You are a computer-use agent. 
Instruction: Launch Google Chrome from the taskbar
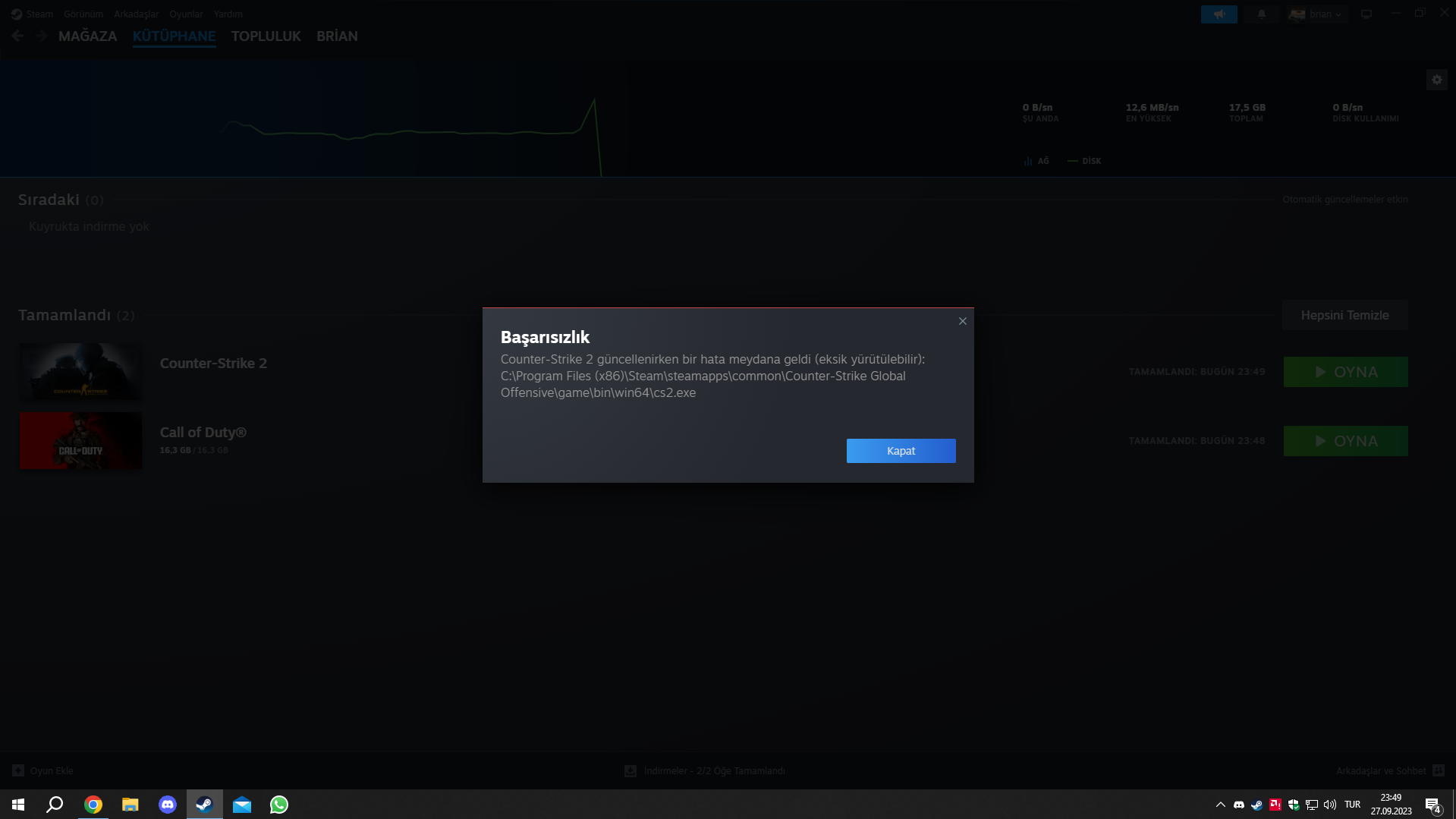point(93,805)
